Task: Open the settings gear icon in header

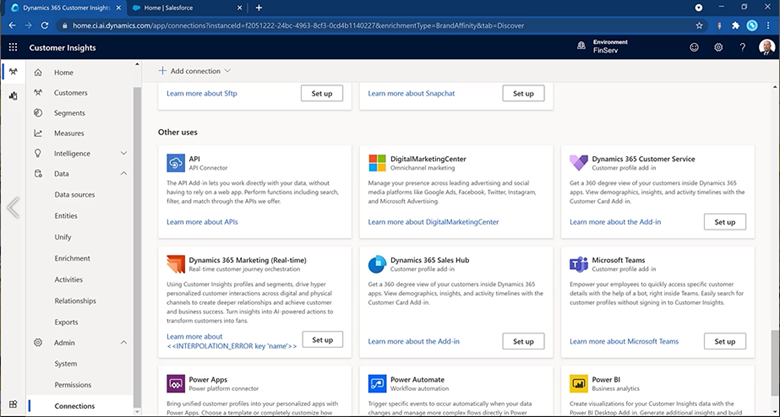Action: [718, 47]
